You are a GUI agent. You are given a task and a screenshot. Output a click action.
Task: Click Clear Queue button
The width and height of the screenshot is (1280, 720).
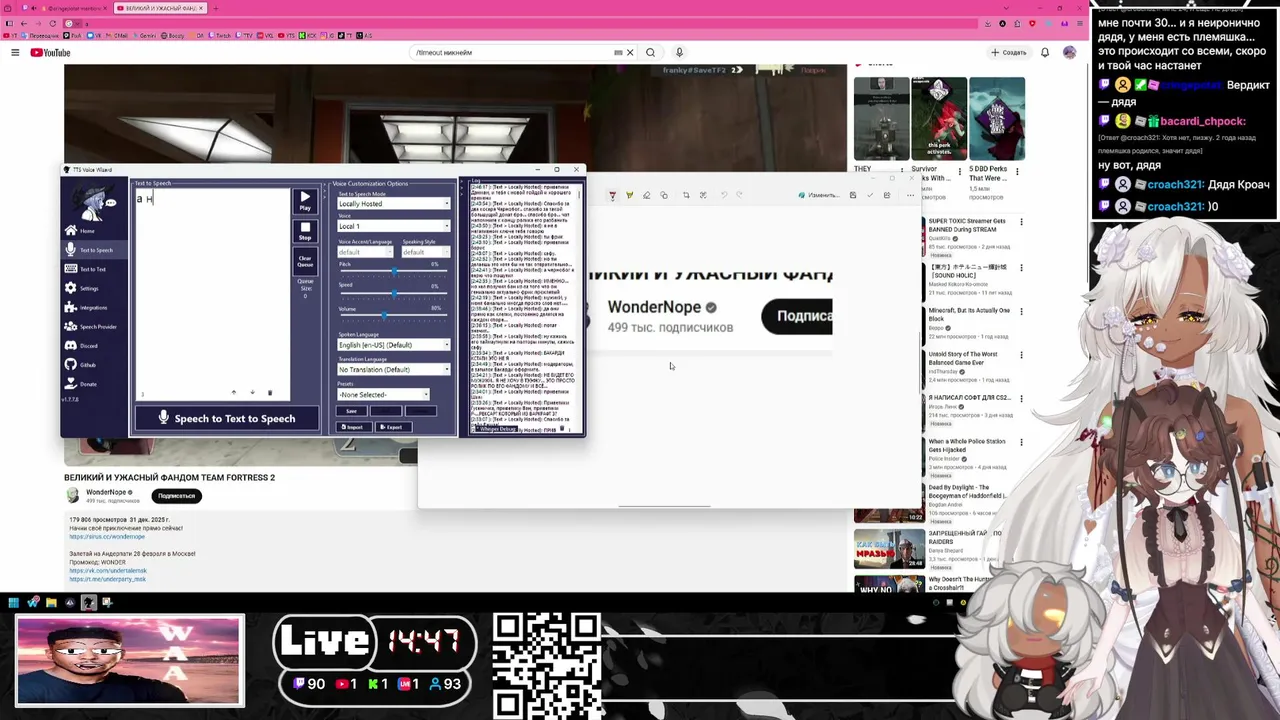(x=305, y=261)
